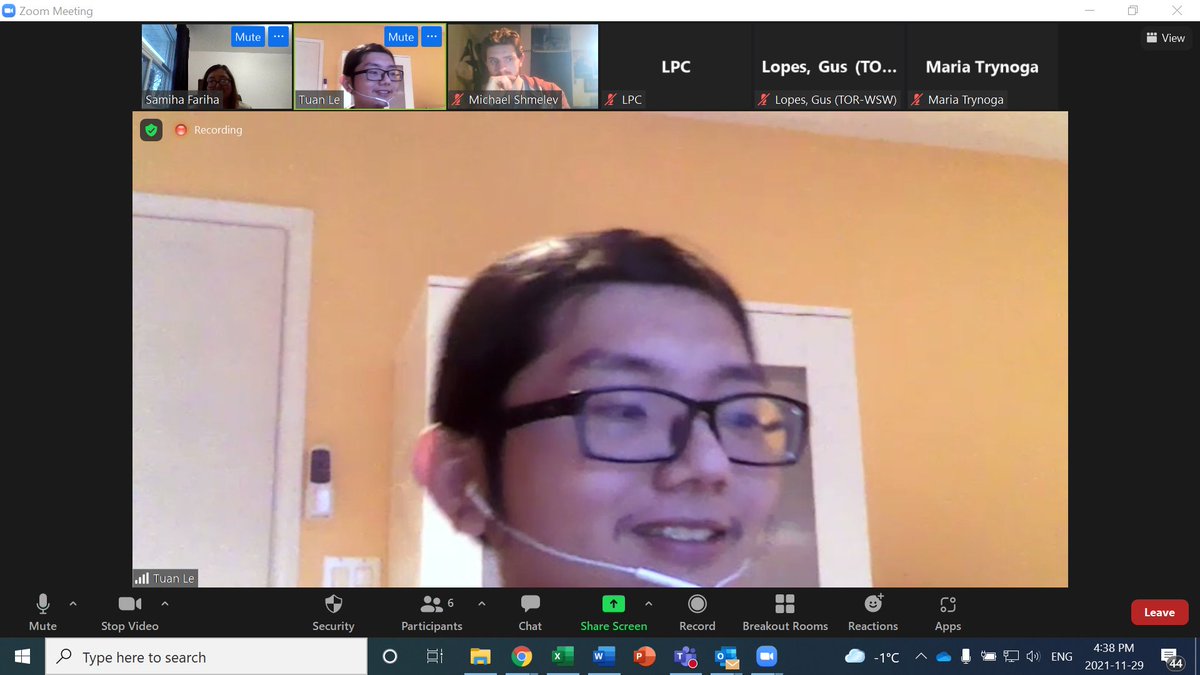Open the Windows Start menu
The height and width of the screenshot is (675, 1200).
22,657
